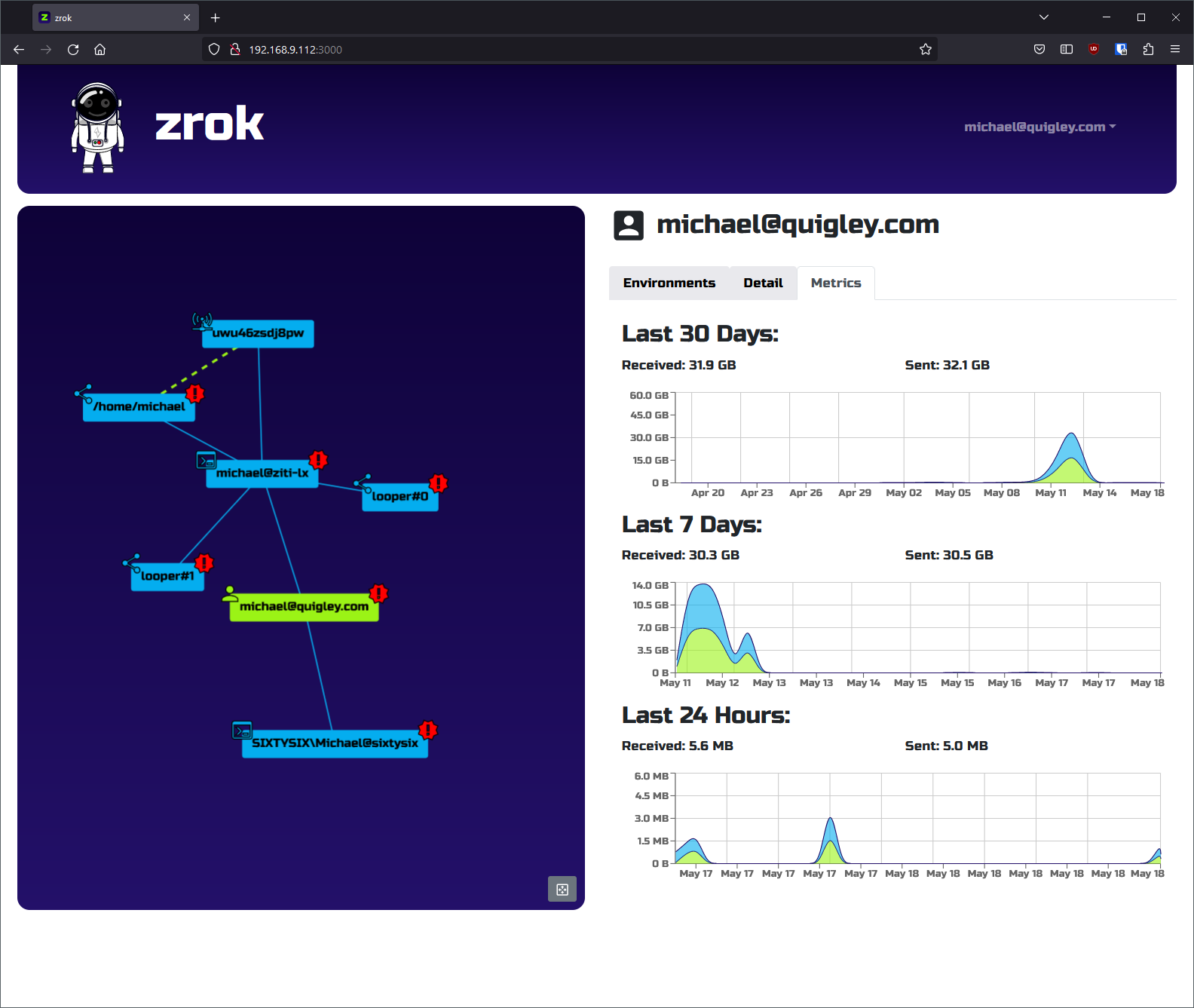1194x1008 pixels.
Task: Click the red alert badge on /home/michael node
Action: tap(195, 394)
